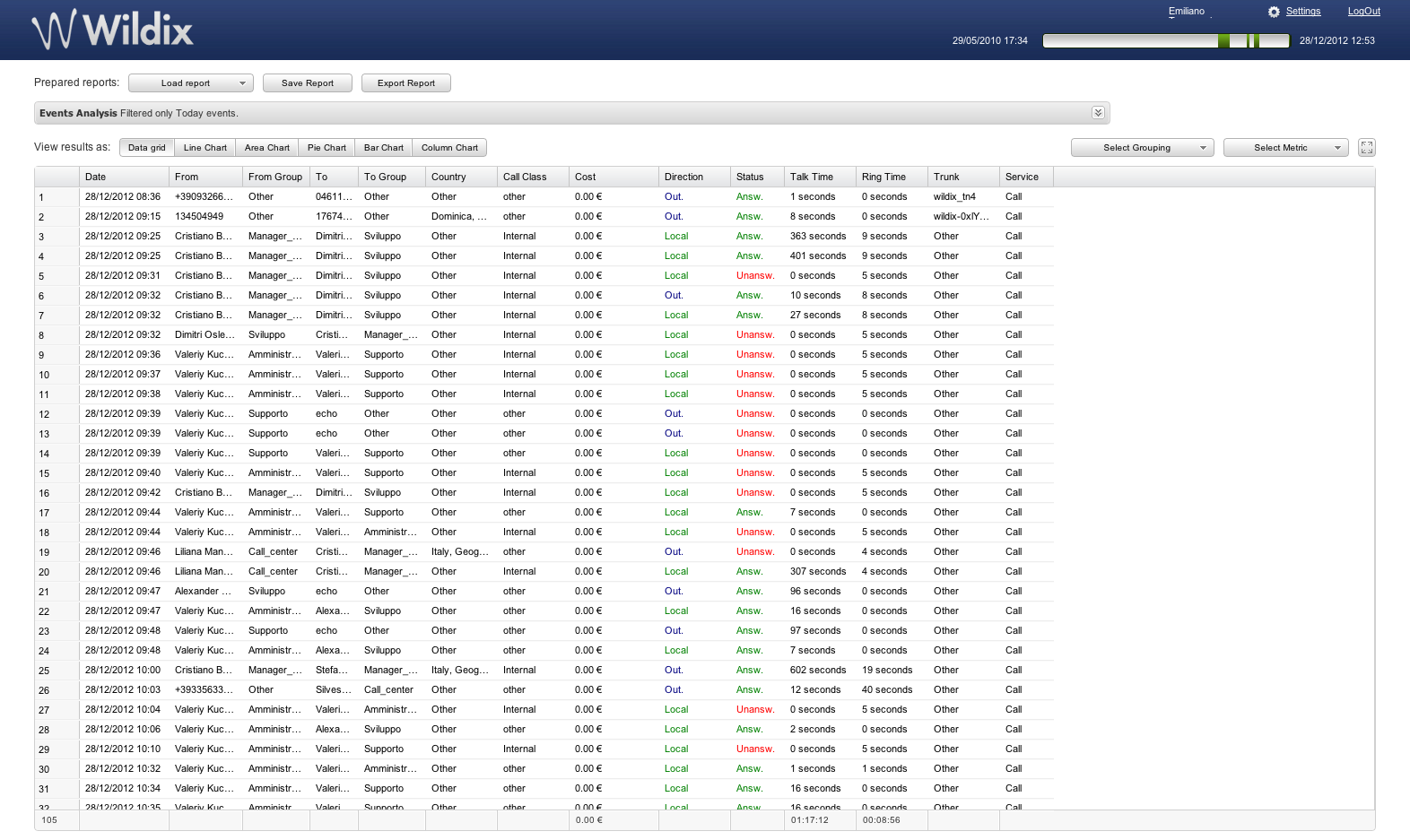View results as Column Chart
This screenshot has height=840, width=1410.
(449, 148)
